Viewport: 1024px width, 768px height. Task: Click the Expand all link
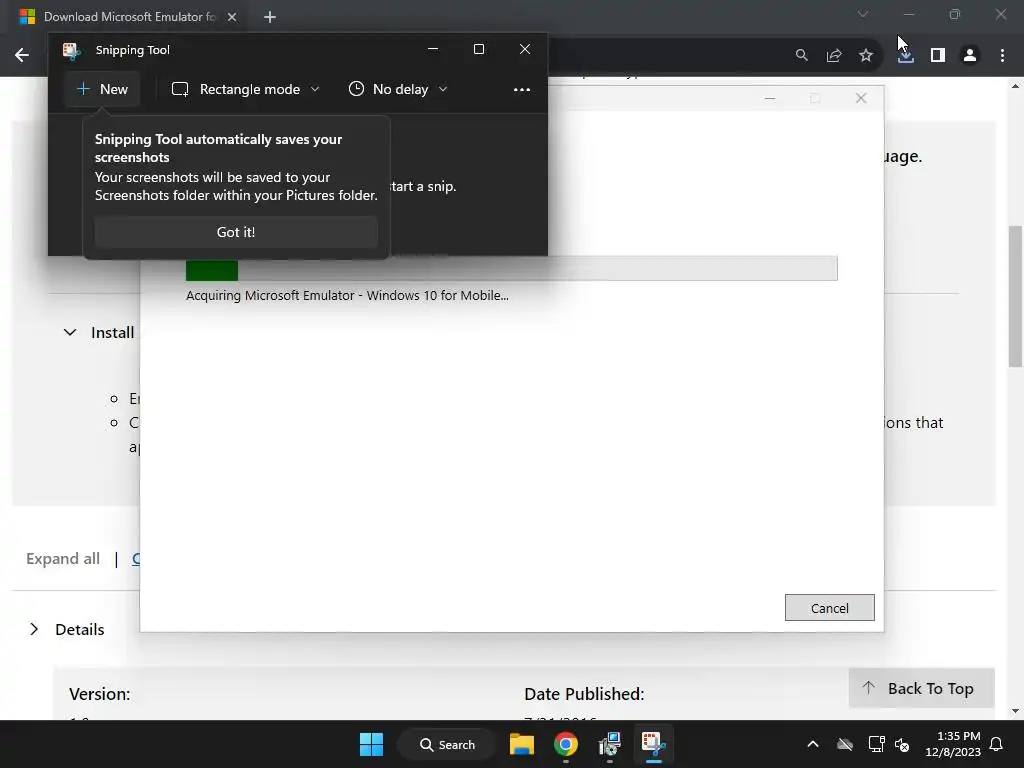point(63,559)
